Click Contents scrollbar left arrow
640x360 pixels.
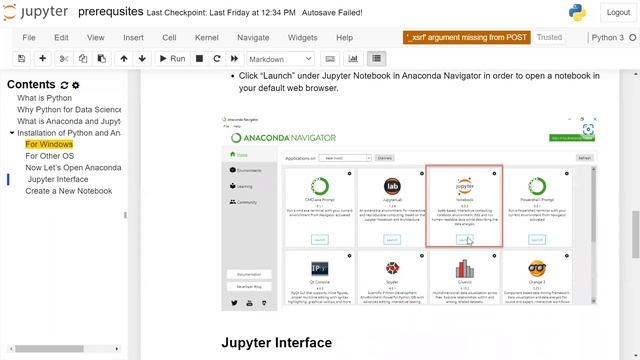click(11, 349)
